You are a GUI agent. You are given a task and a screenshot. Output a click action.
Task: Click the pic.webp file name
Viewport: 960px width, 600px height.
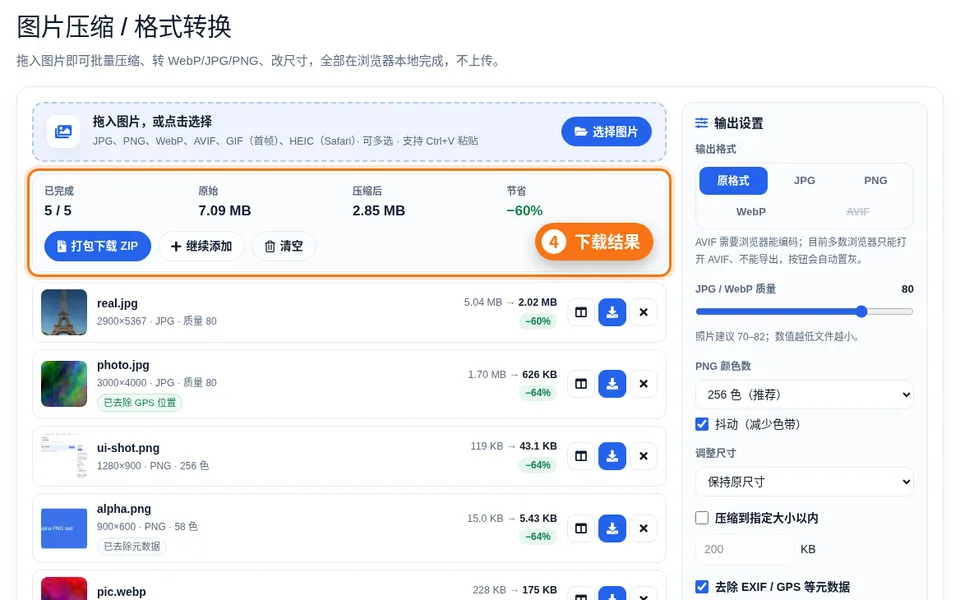(121, 591)
